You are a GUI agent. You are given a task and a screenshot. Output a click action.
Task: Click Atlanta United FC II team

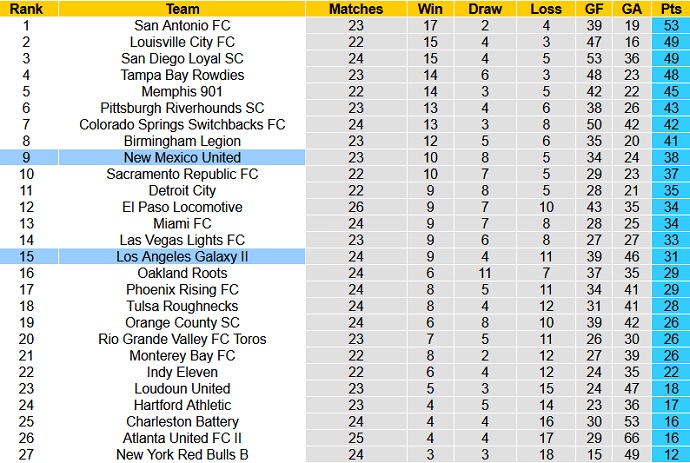pos(182,438)
